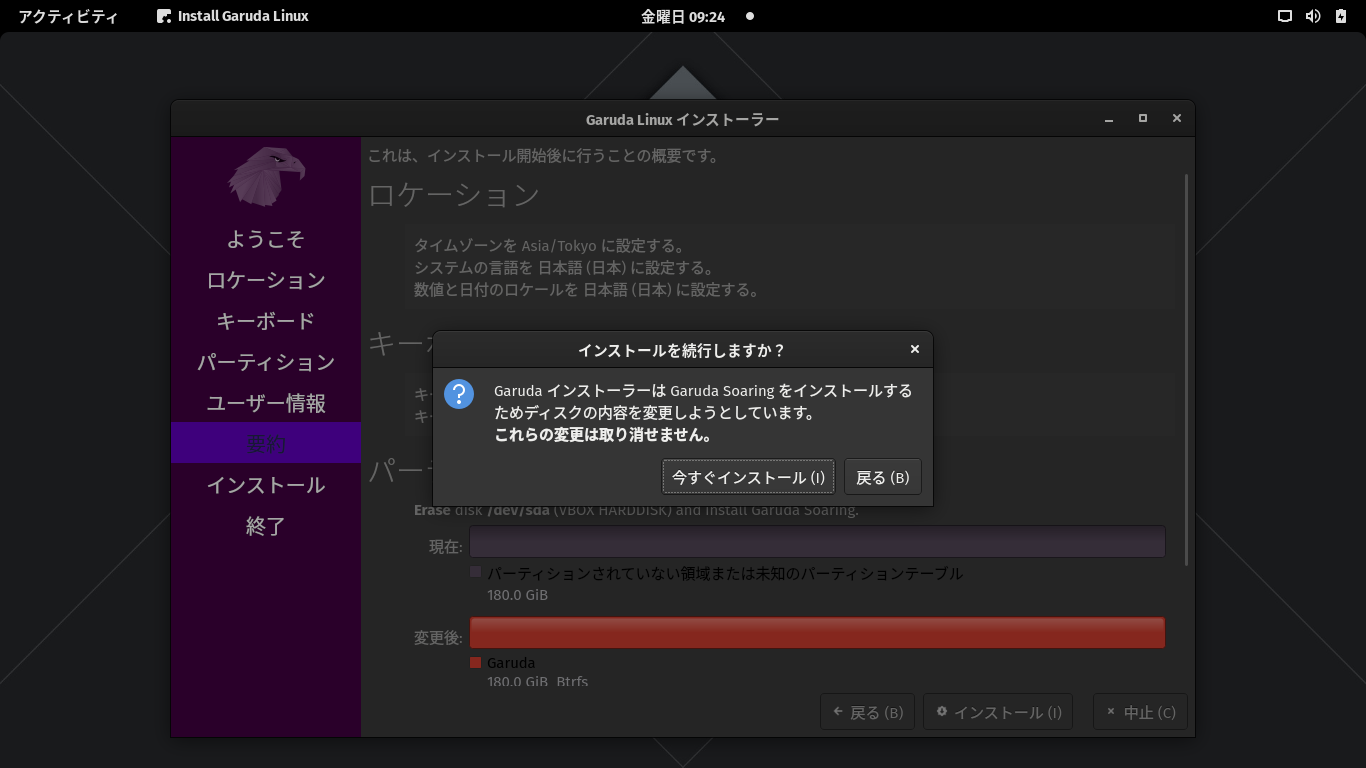This screenshot has height=768, width=1366.
Task: Select 終了 step in sidebar
Action: pos(266,526)
